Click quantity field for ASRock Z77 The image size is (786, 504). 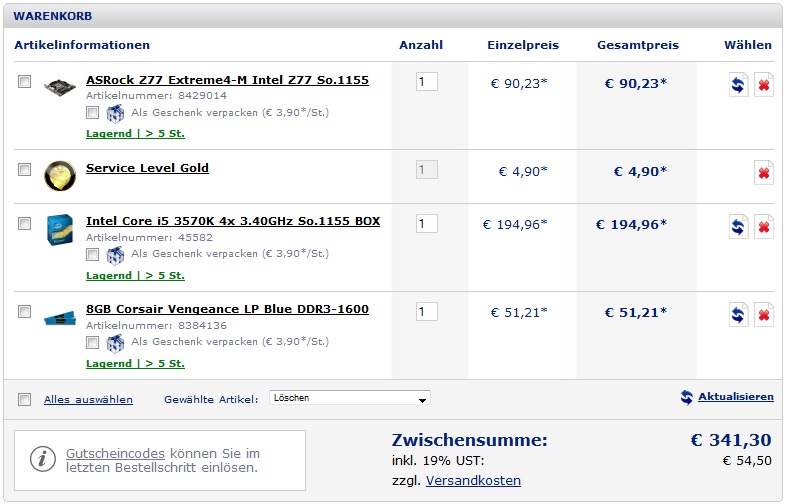point(427,82)
